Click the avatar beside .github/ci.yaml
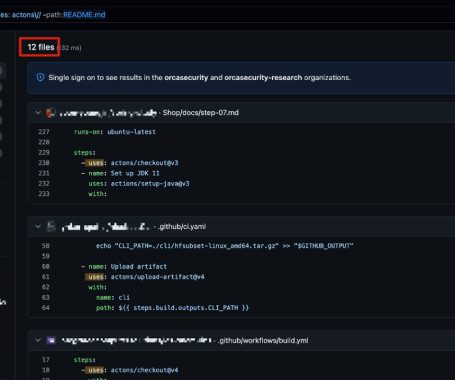The height and width of the screenshot is (380, 455). (x=51, y=227)
